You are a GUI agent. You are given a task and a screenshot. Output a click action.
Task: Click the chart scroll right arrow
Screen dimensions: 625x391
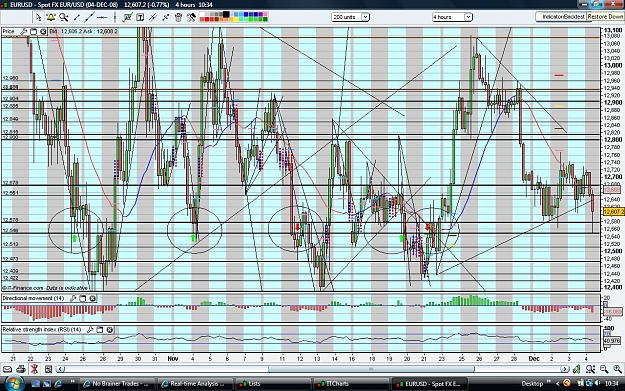pos(564,369)
